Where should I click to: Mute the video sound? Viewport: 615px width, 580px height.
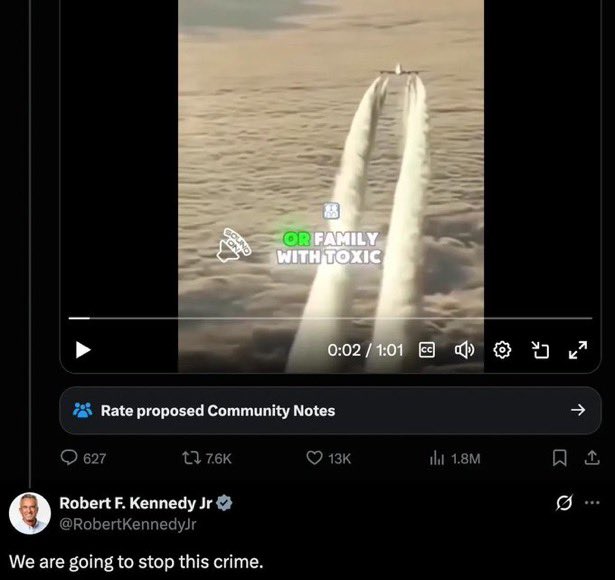tap(464, 350)
